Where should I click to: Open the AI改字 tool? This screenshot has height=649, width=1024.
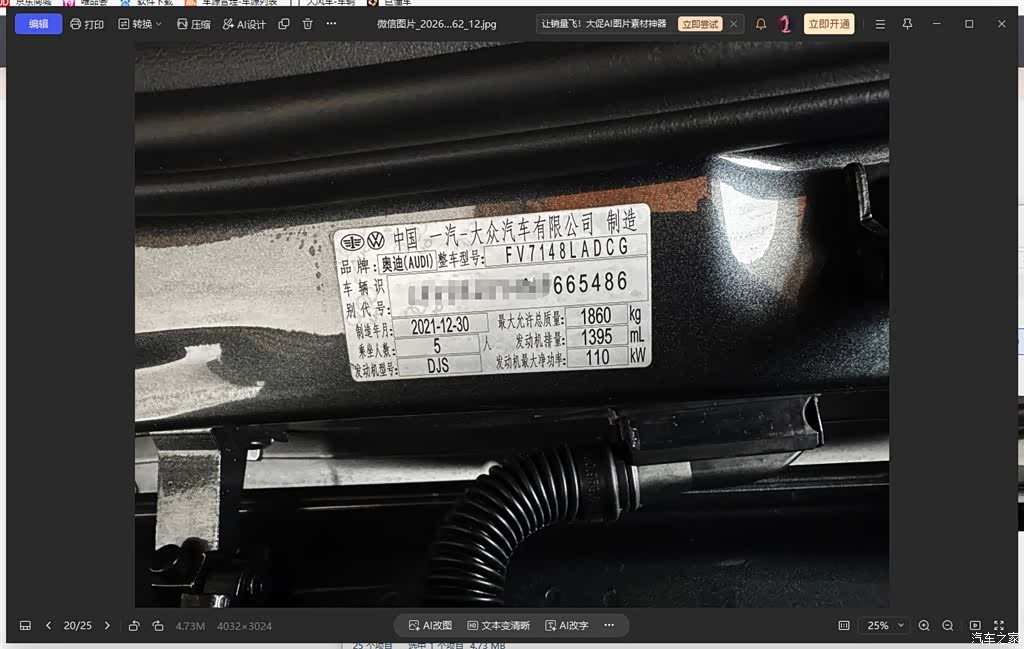tap(567, 625)
